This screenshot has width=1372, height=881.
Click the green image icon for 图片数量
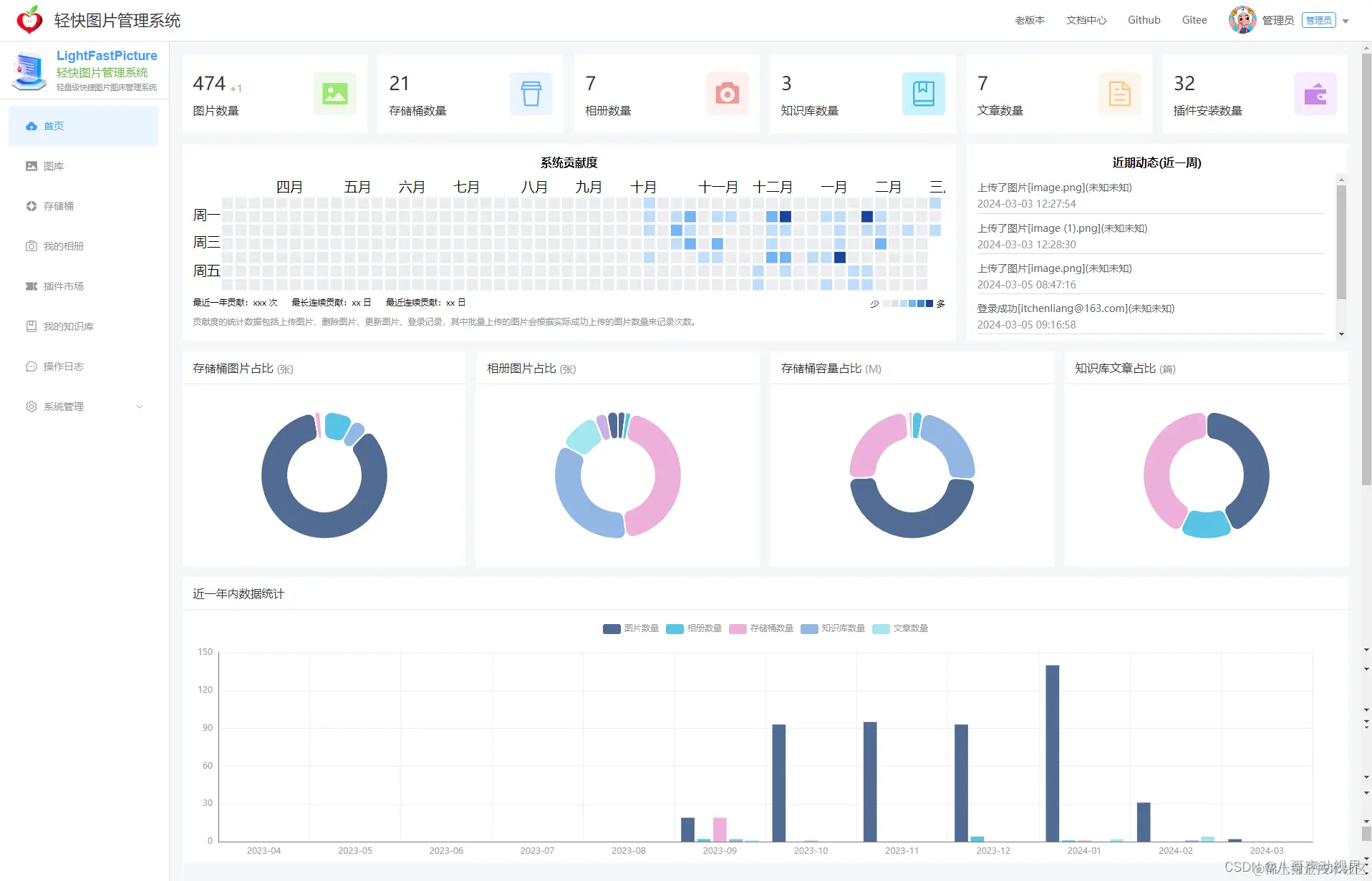click(335, 94)
